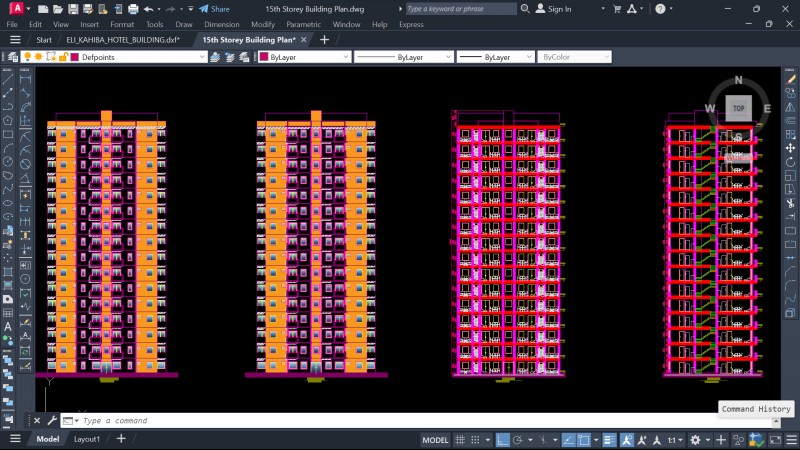The image size is (800, 450).
Task: Select the Revision Cloud tool
Action: tap(8, 176)
